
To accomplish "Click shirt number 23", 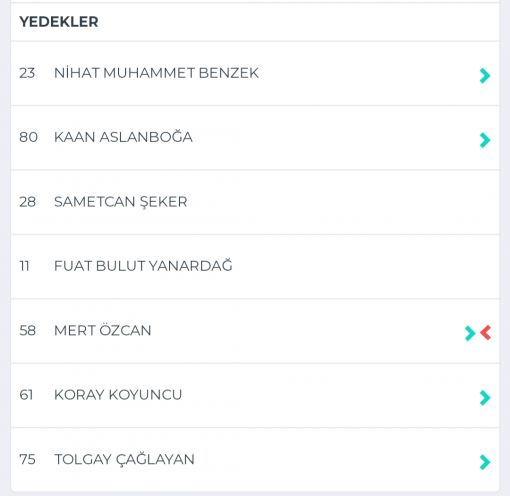I will coord(27,73).
